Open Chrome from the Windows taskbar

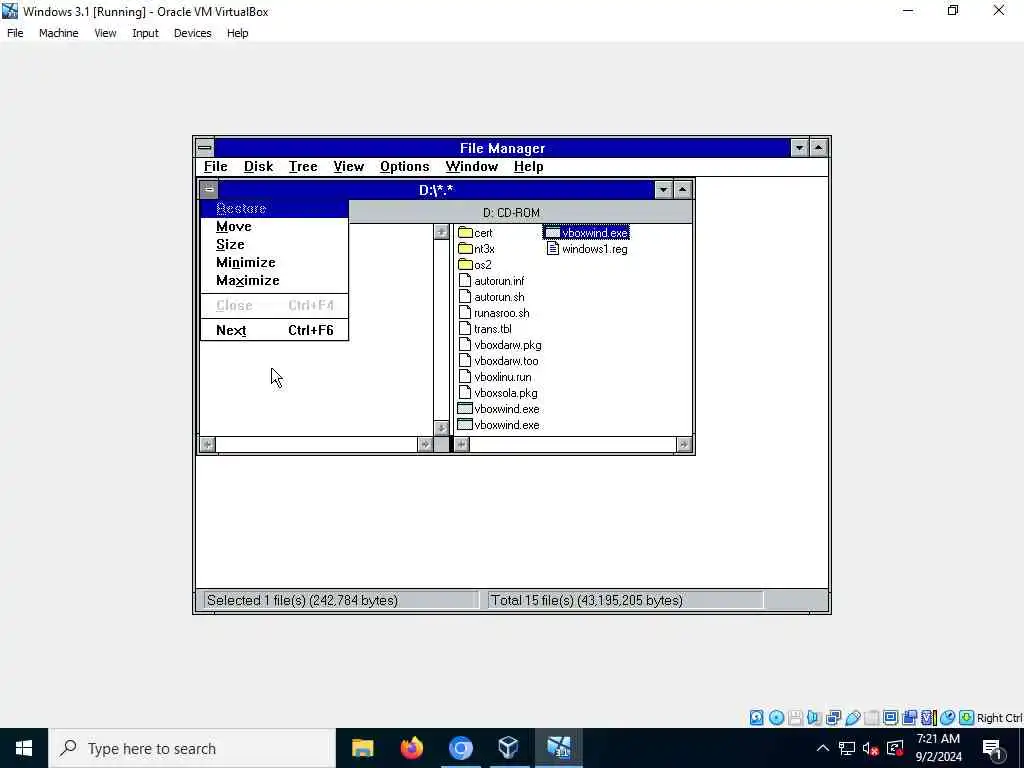460,748
